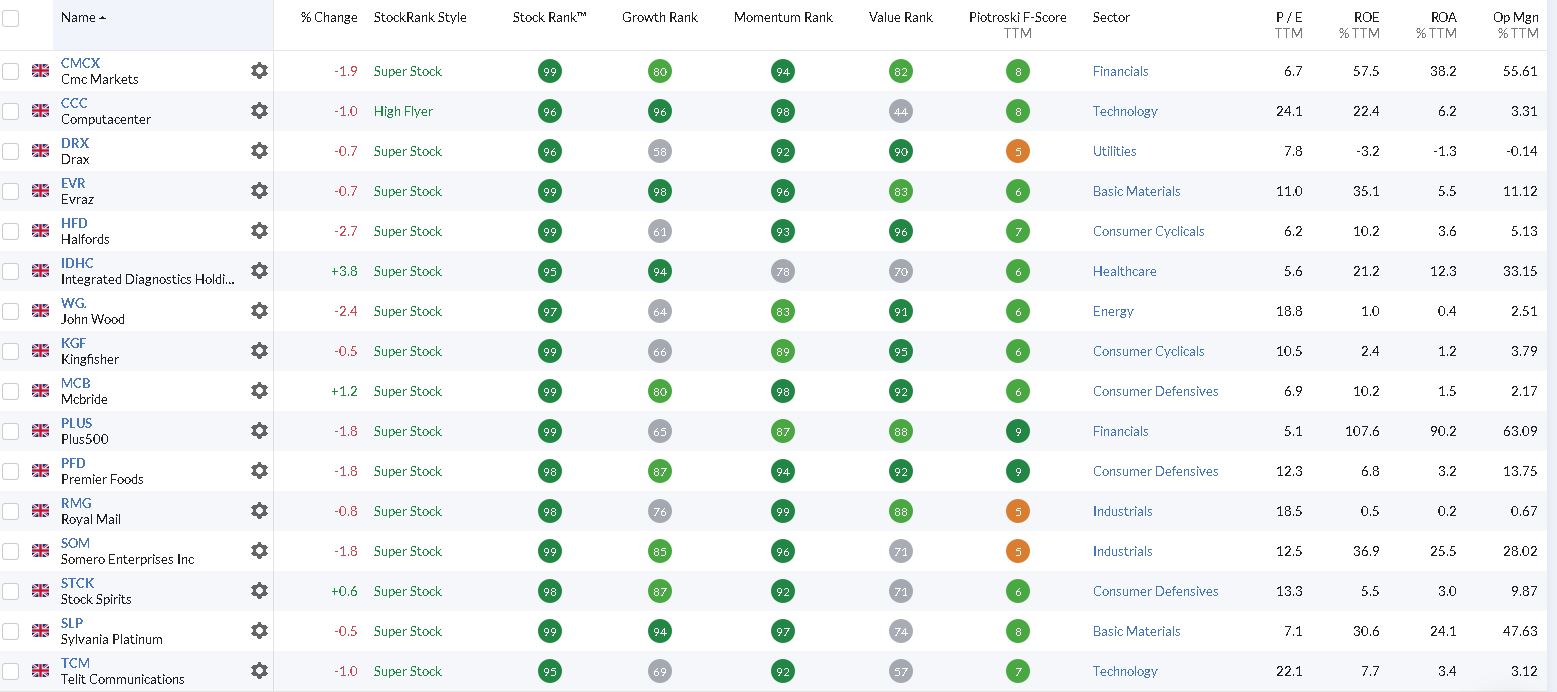
Task: Sort by Piotroski F-Score TTM column header
Action: 1018,25
